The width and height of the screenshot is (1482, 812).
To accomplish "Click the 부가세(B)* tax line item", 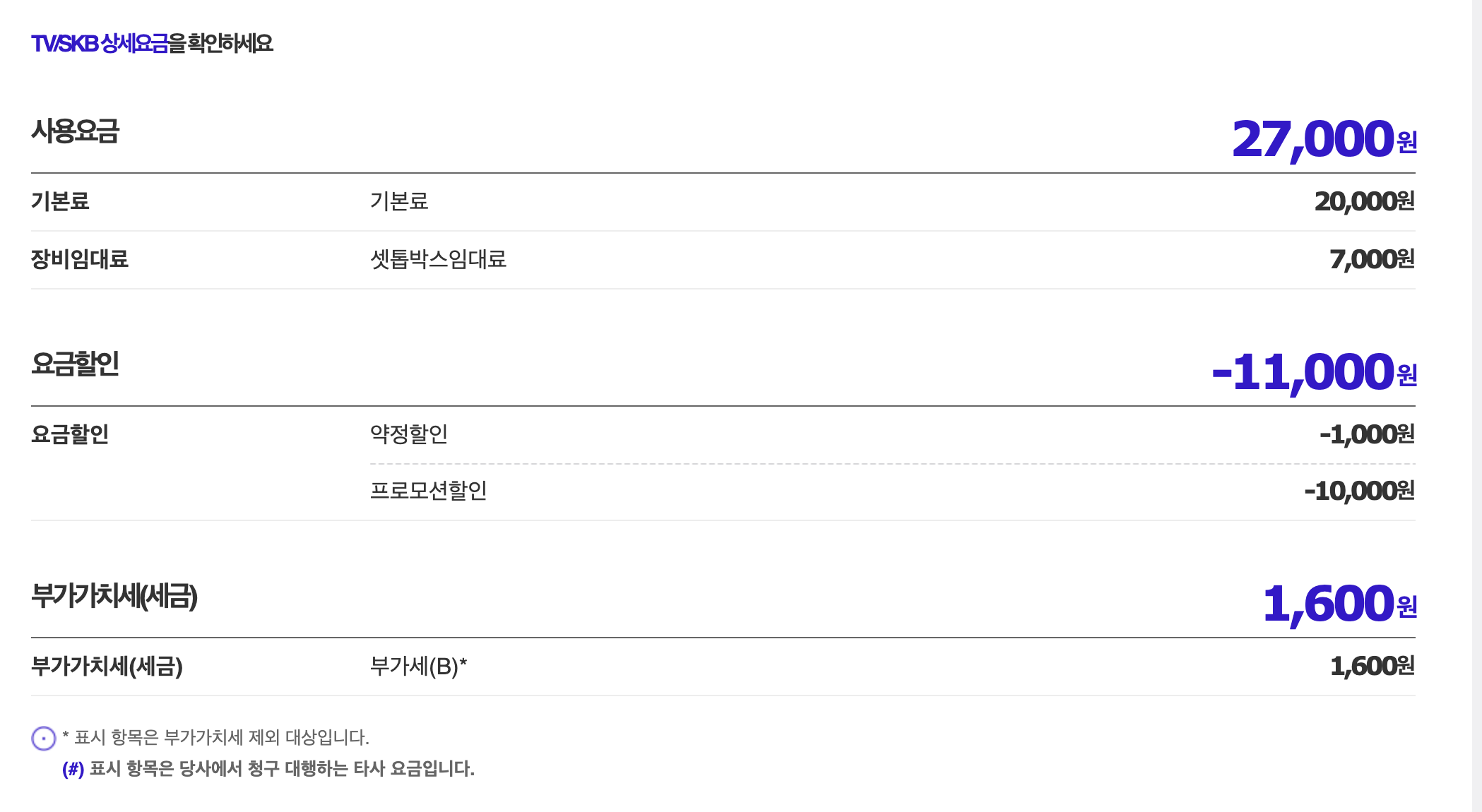I will [x=418, y=666].
